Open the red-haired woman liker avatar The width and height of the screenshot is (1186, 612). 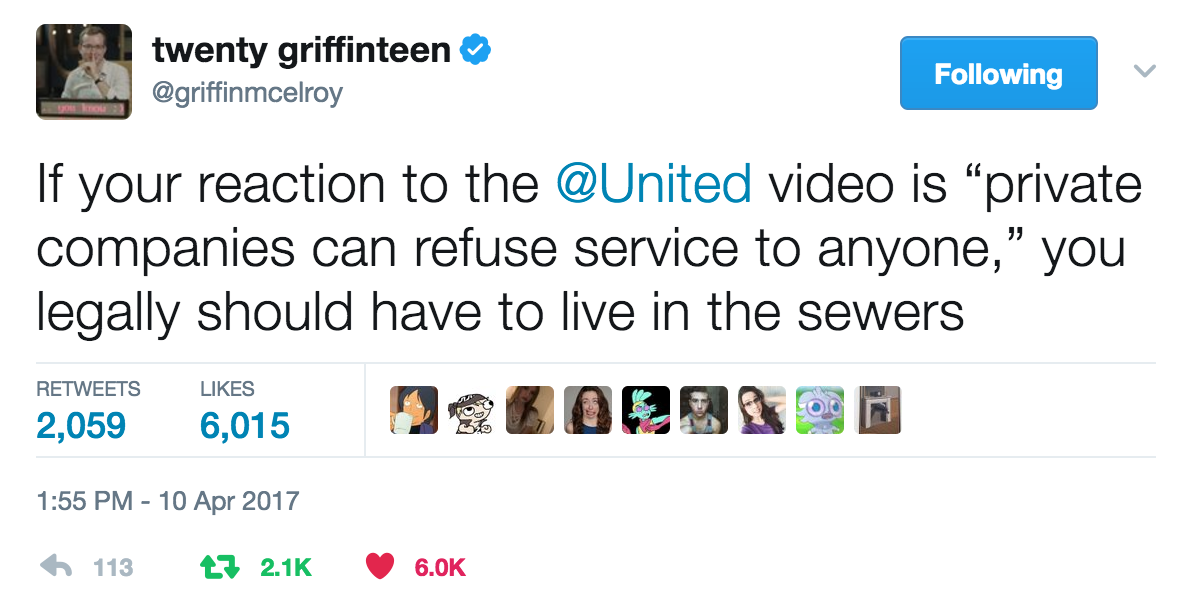click(588, 410)
